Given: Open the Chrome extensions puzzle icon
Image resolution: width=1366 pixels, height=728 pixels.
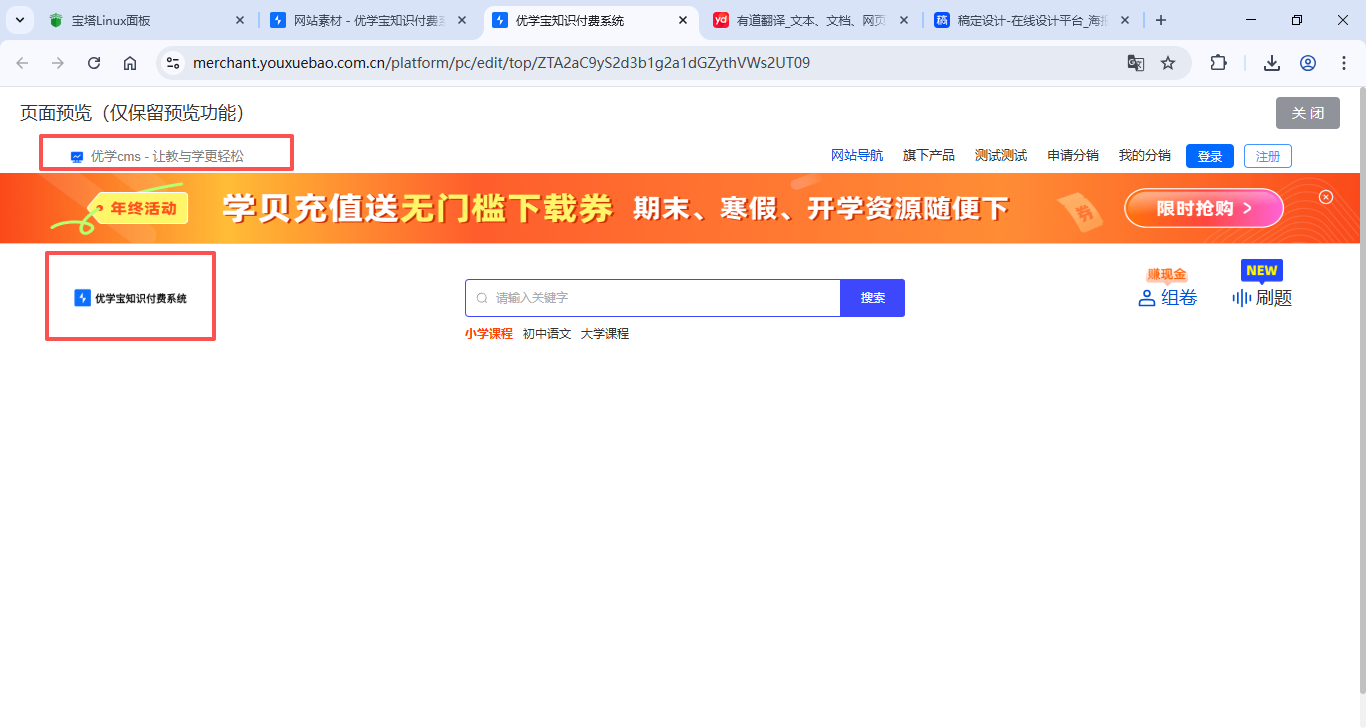Looking at the screenshot, I should pos(1218,63).
